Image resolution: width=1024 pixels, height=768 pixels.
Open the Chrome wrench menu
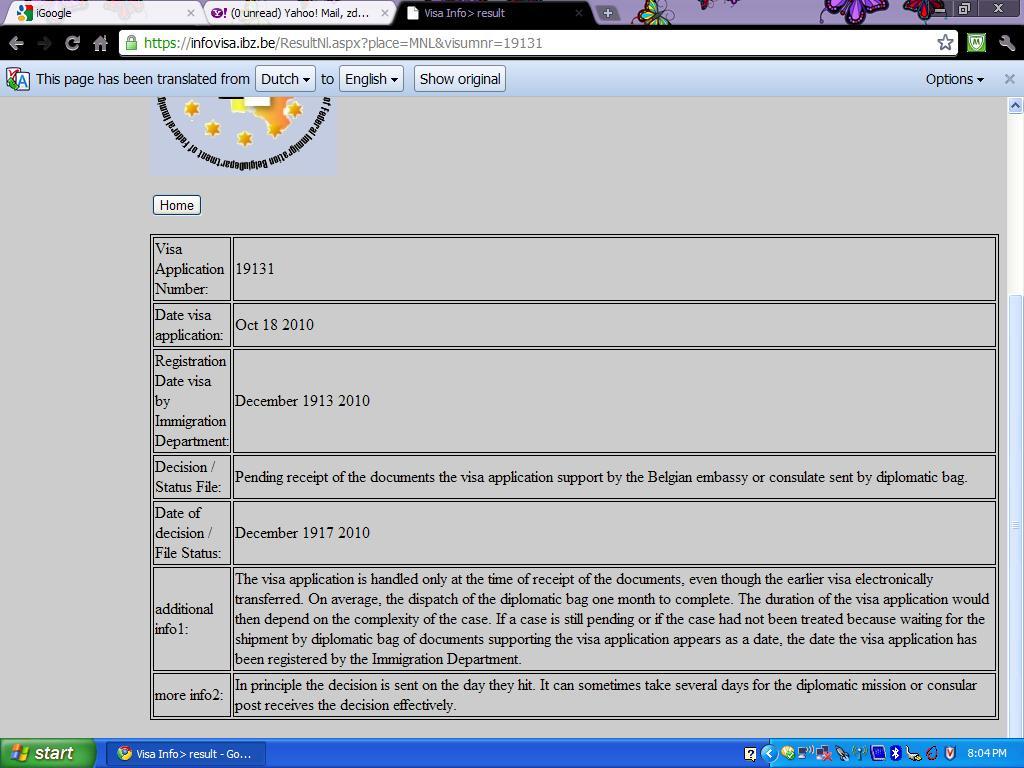1006,43
